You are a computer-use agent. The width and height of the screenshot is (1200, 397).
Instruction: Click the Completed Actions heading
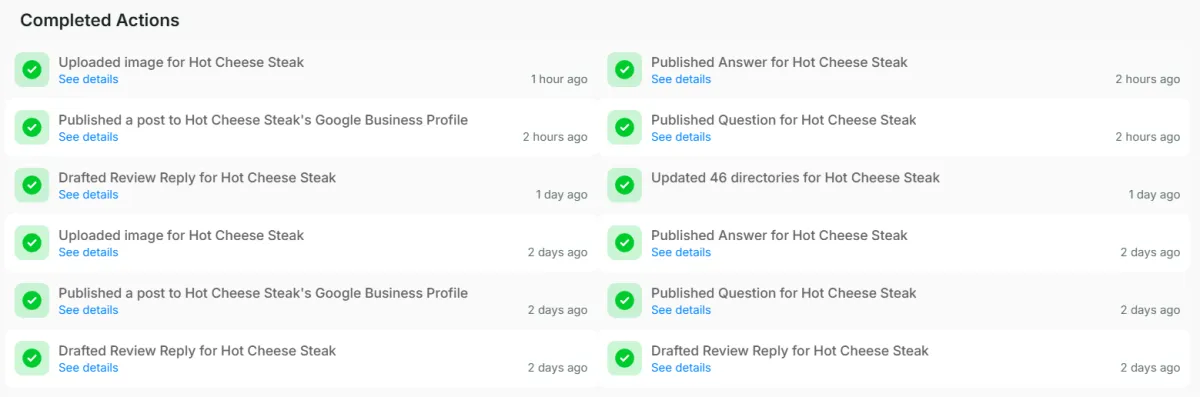[100, 20]
